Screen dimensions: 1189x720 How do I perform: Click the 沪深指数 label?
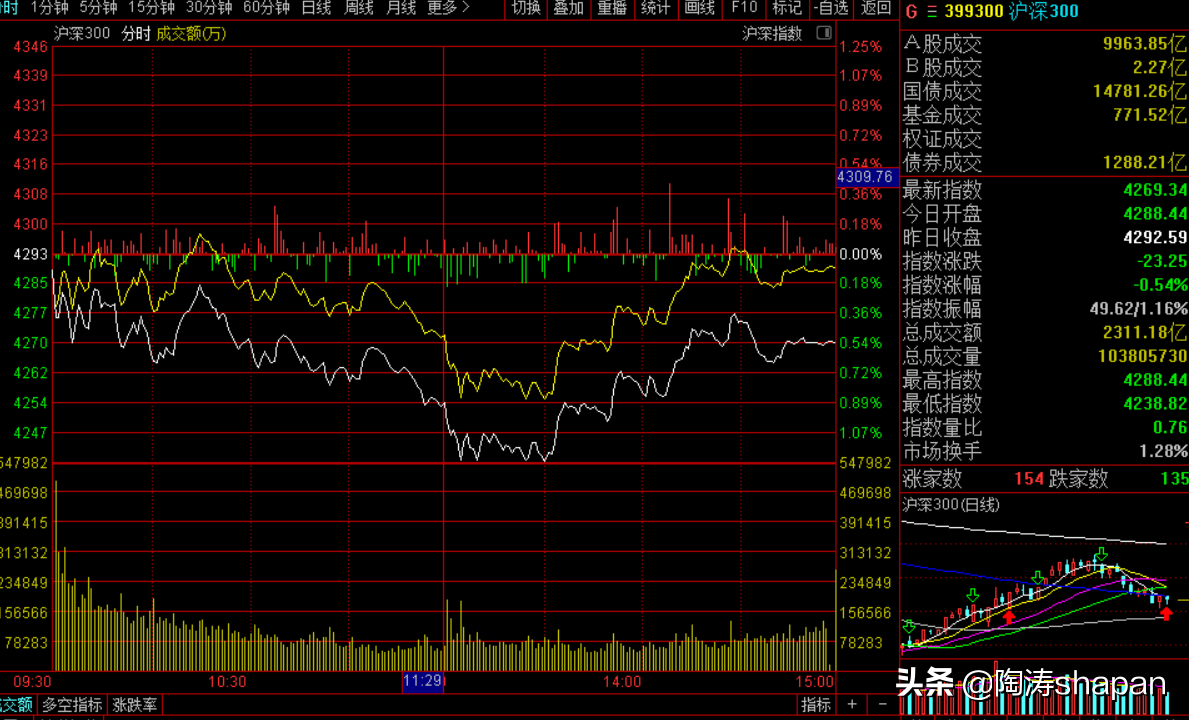click(x=772, y=33)
